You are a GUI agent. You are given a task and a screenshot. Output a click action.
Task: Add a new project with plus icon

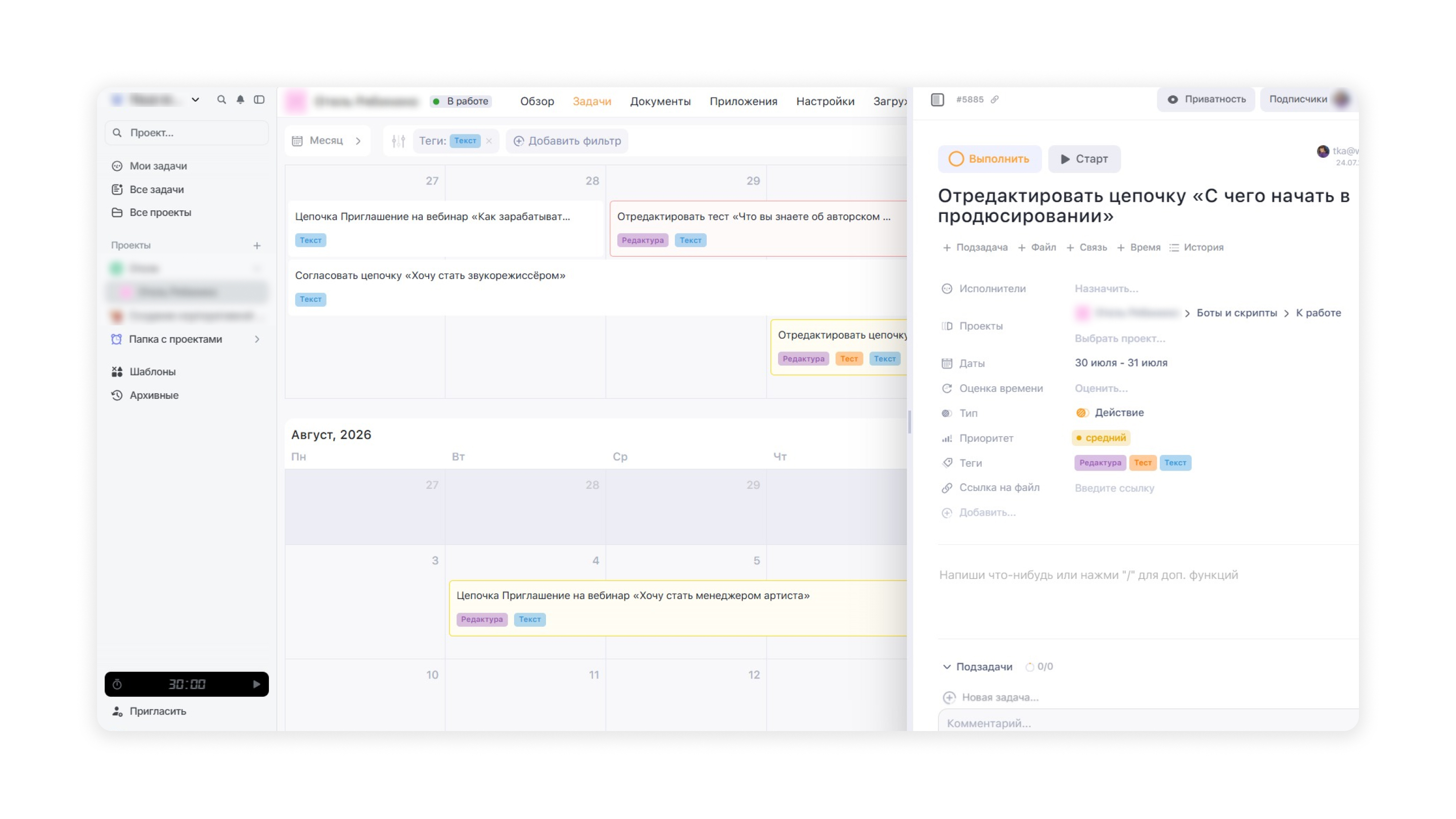pyautogui.click(x=257, y=245)
